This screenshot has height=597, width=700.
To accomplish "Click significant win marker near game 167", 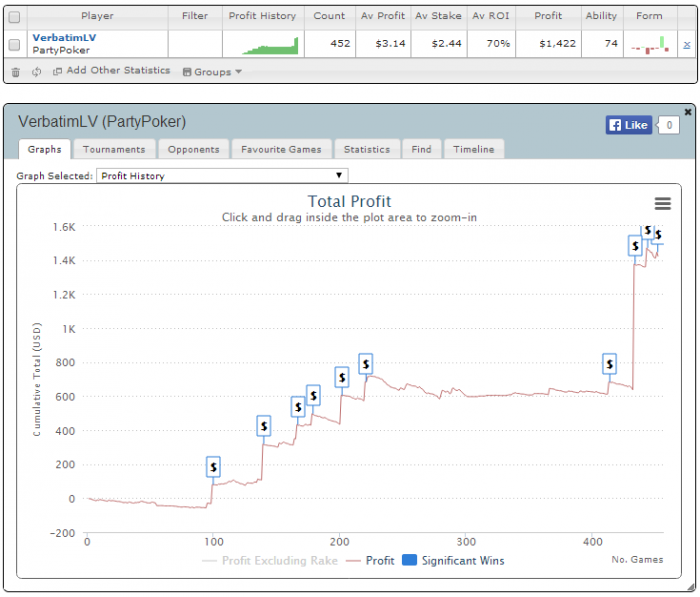I will (x=298, y=407).
